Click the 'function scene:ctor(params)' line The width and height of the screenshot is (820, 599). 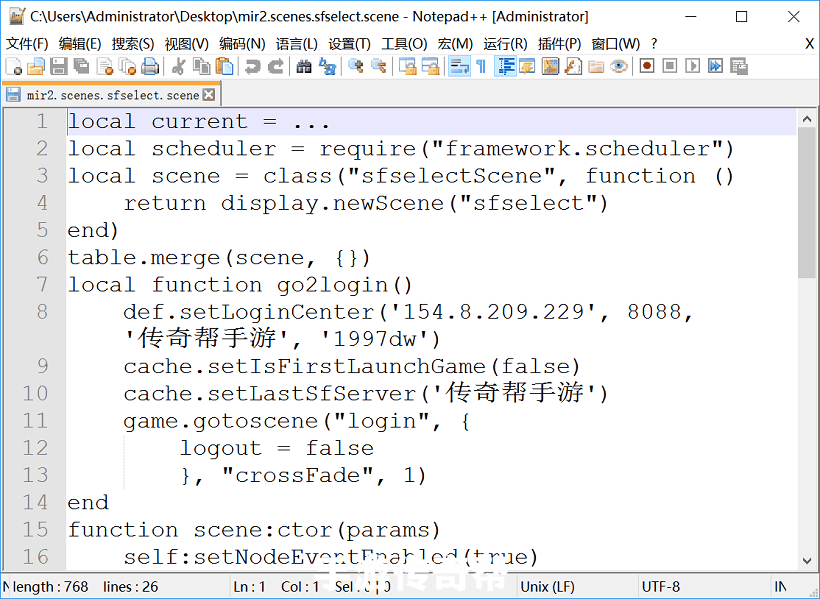[x=254, y=530]
